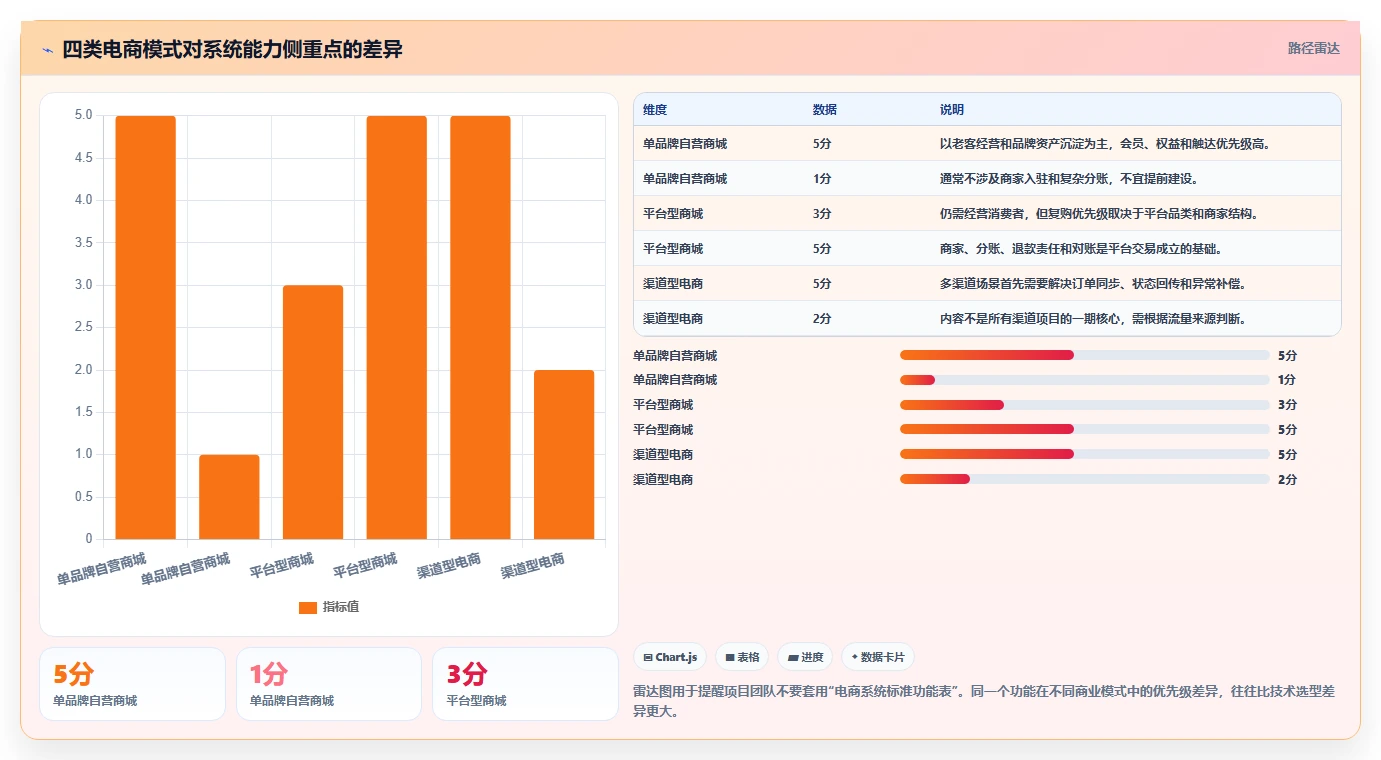Click the 渠道型电商 progress bar showing 2分
This screenshot has width=1381, height=760.
(1085, 480)
